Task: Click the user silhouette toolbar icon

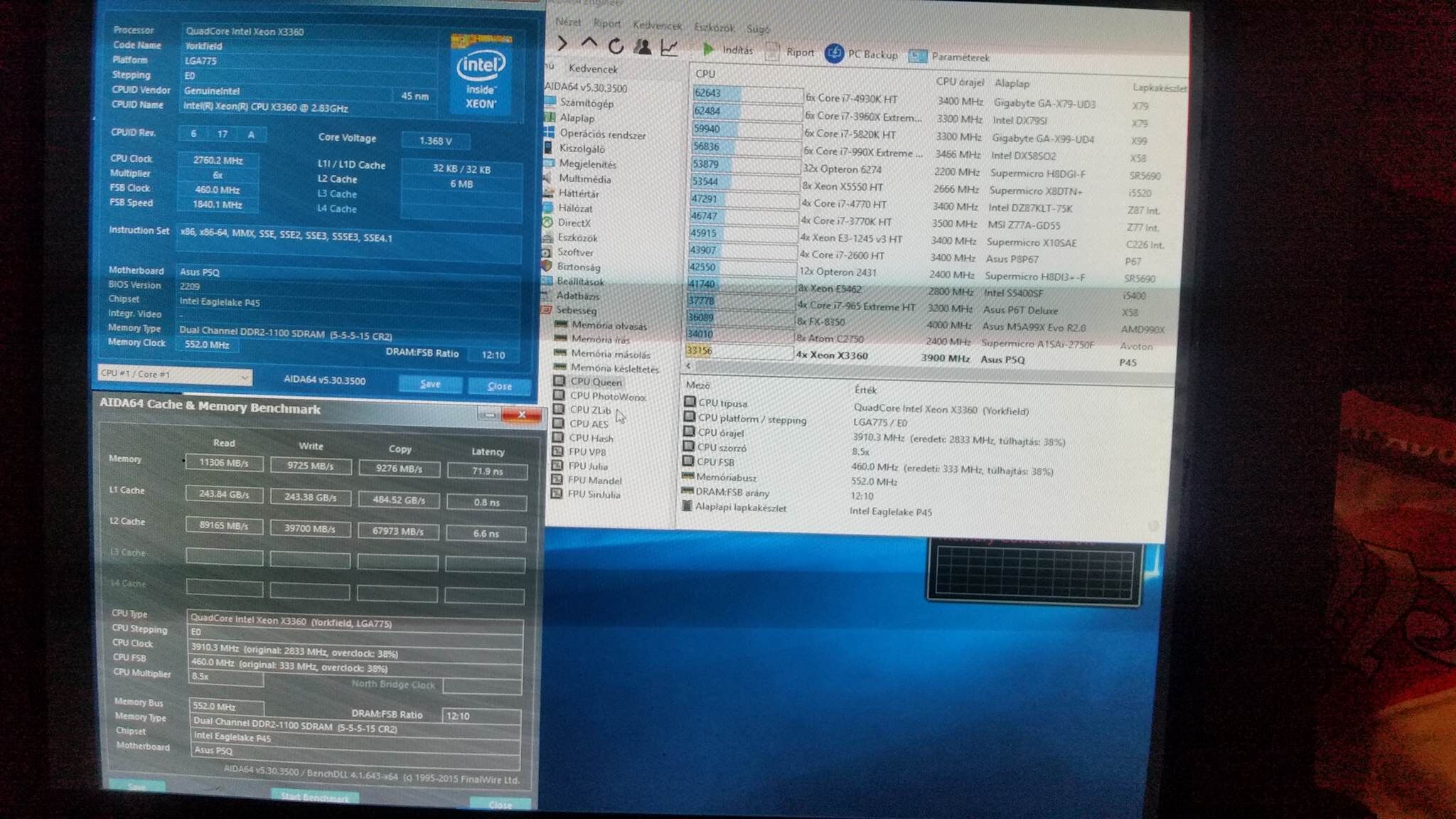Action: [x=642, y=47]
